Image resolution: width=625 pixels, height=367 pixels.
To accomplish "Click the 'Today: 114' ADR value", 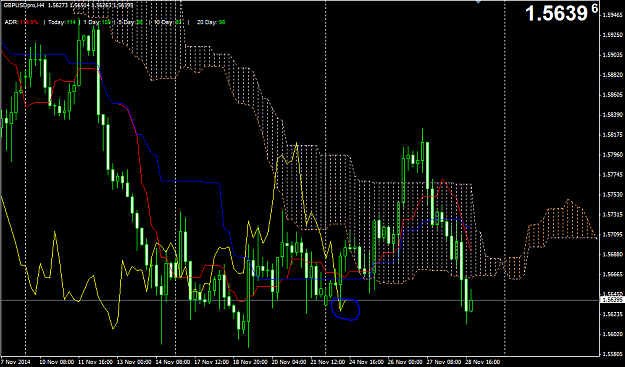I will coord(62,22).
